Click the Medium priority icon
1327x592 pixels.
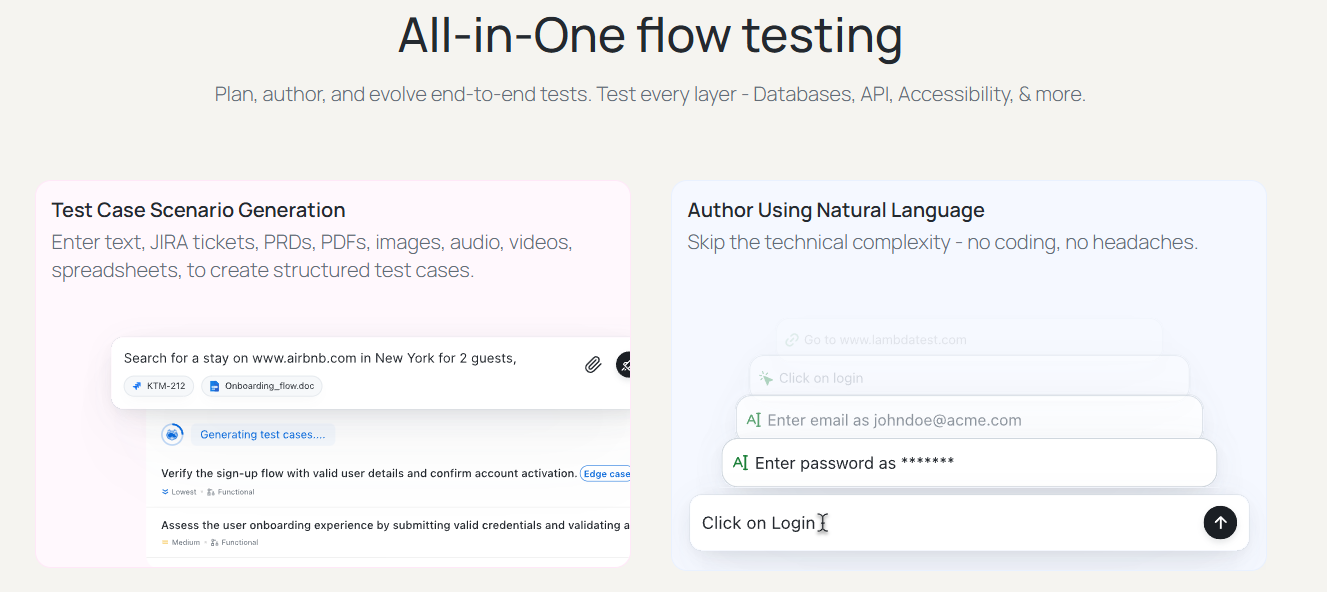[x=165, y=543]
